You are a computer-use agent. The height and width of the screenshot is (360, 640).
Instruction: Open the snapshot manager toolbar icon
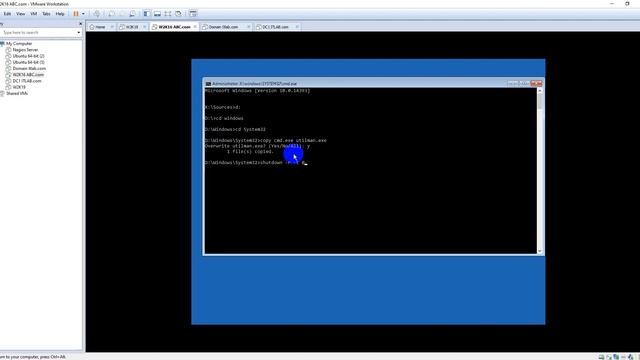132,13
